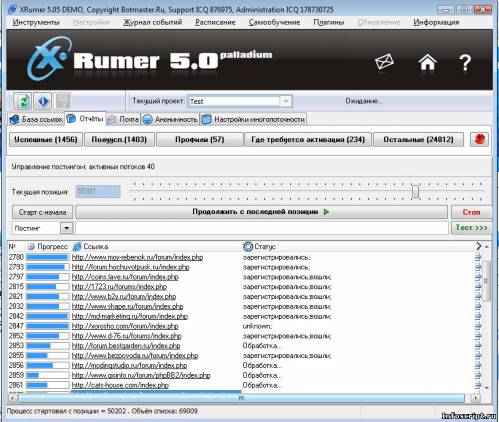
Task: Click Полуусп.(1403) button
Action: [119, 139]
